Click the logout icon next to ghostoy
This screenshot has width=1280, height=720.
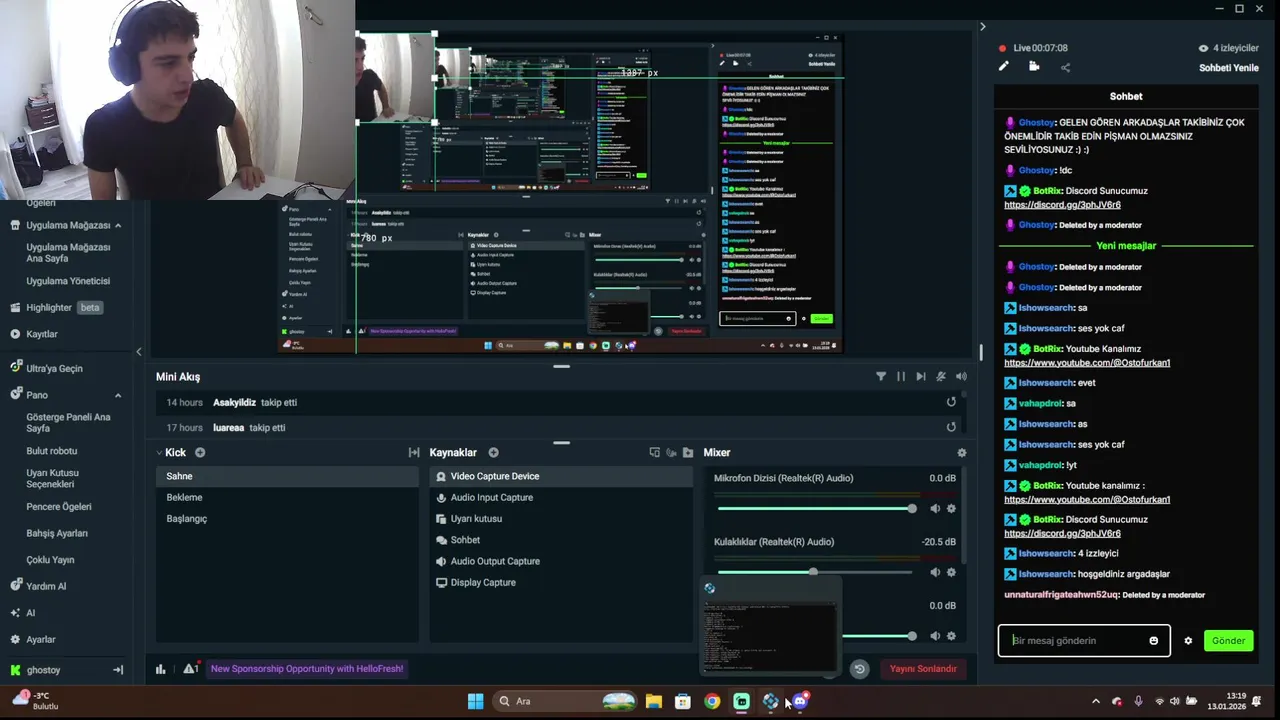(x=118, y=670)
